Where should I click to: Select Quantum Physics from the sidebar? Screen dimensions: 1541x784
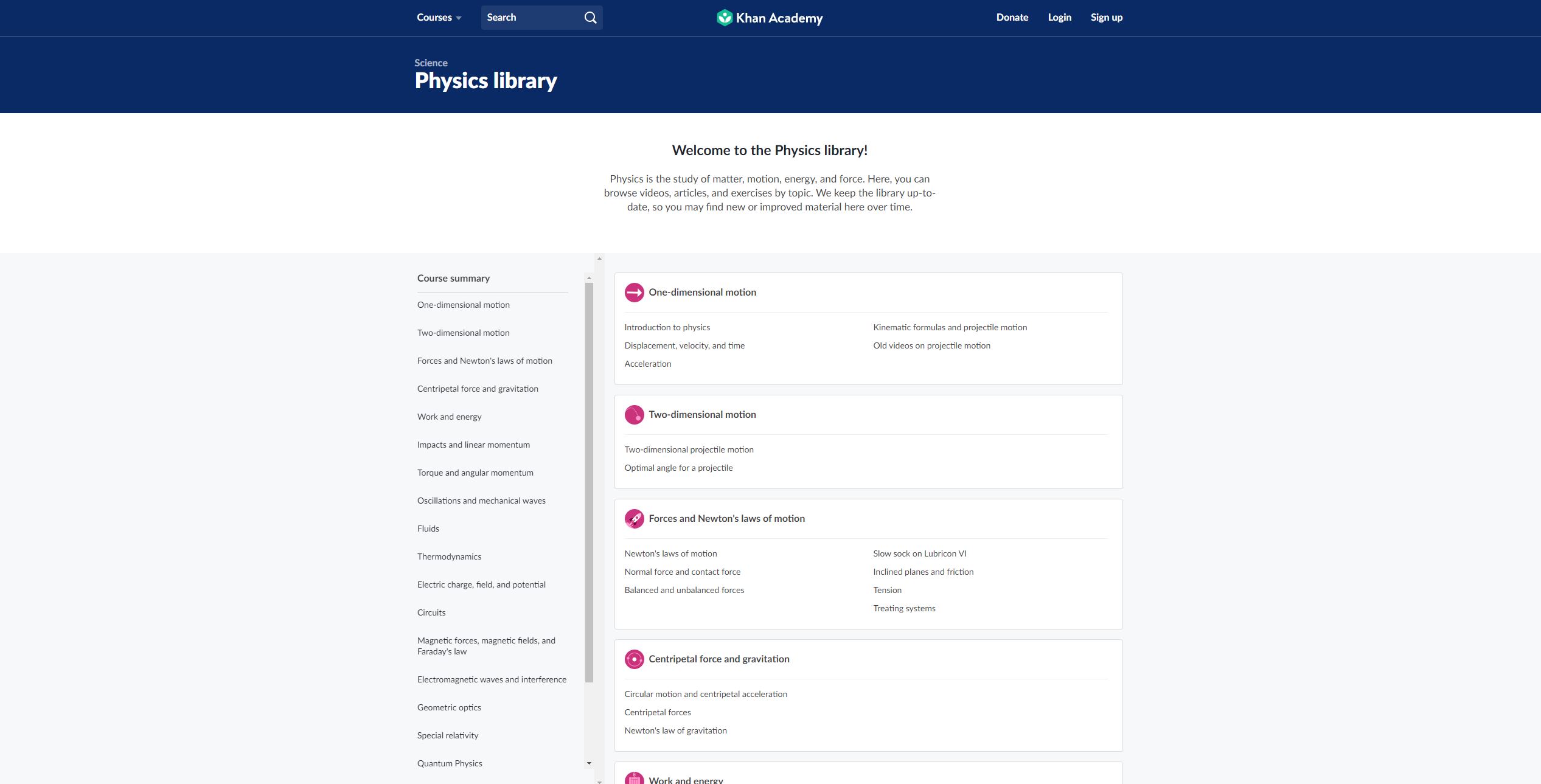[450, 763]
